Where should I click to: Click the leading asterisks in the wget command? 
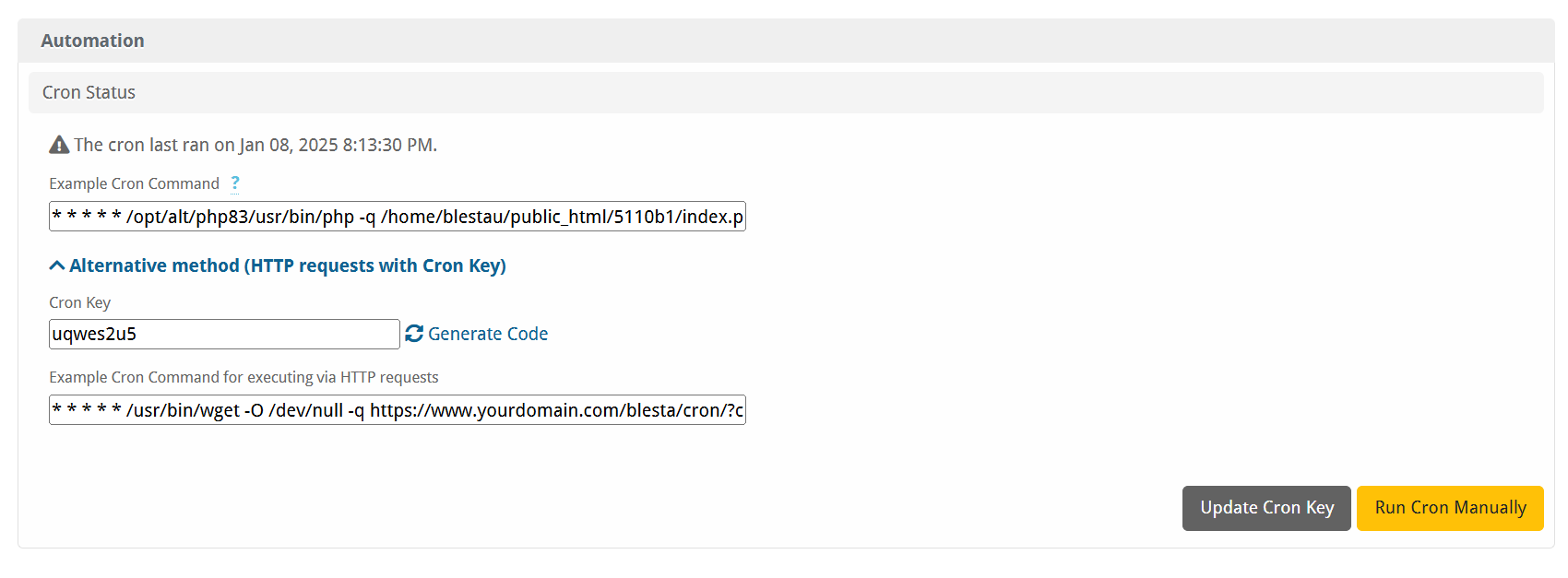pos(87,410)
